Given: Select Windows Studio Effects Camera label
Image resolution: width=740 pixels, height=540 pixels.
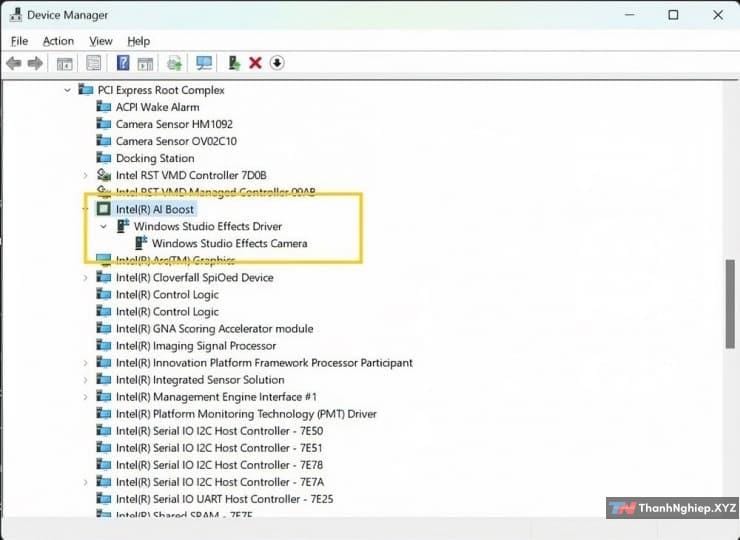Looking at the screenshot, I should pos(229,243).
